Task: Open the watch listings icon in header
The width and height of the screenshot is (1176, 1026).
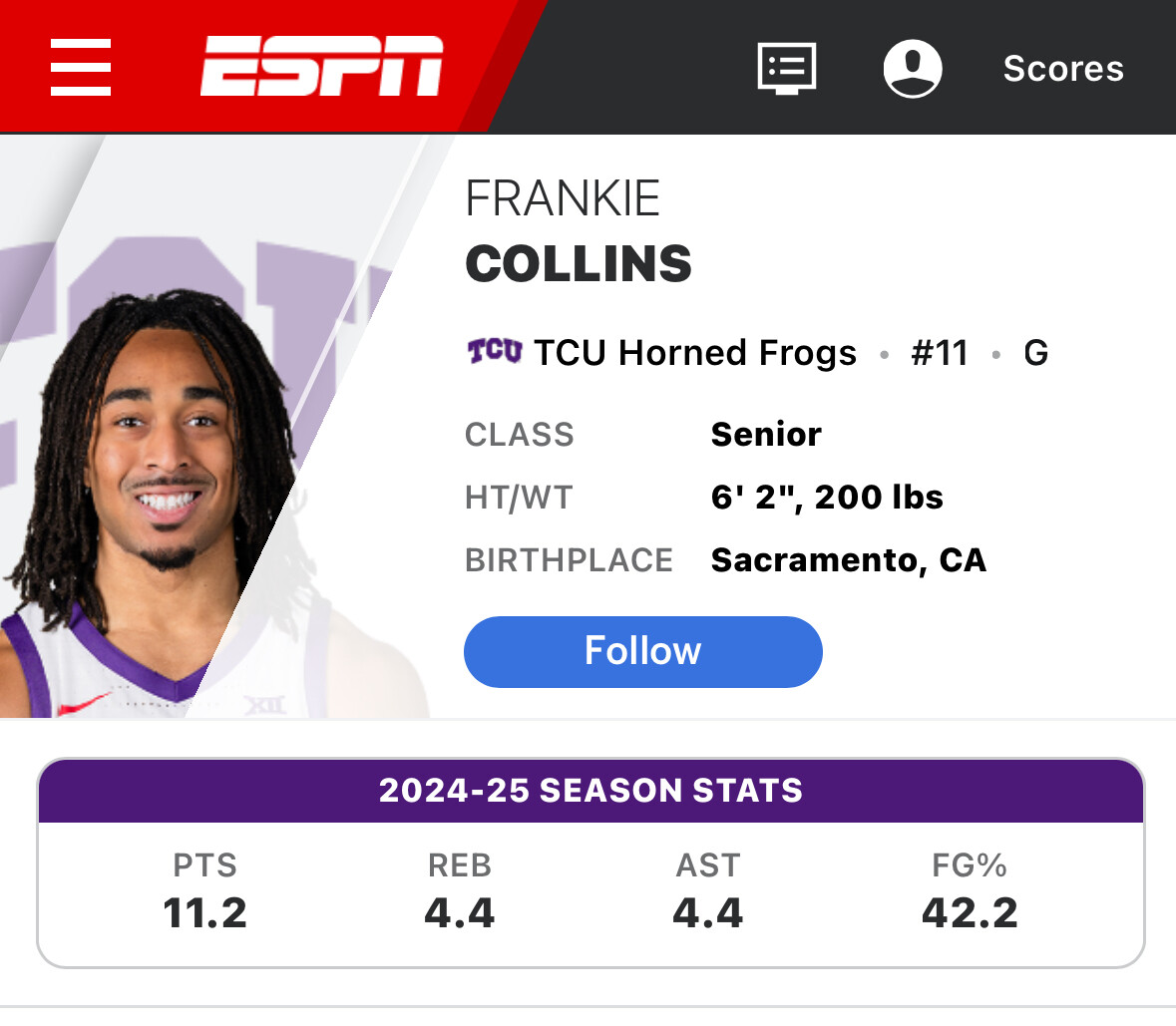Action: pos(787,68)
